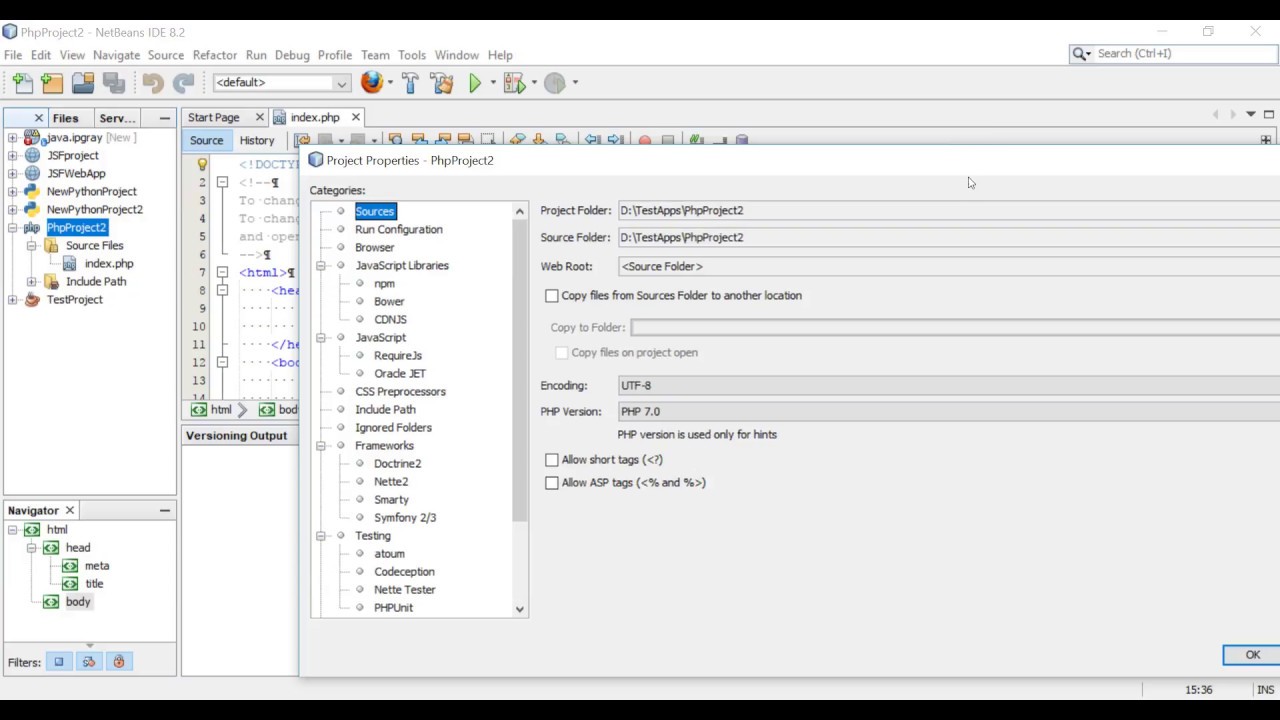Enable Allow short tags checkbox
This screenshot has height=720, width=1280.
(552, 460)
